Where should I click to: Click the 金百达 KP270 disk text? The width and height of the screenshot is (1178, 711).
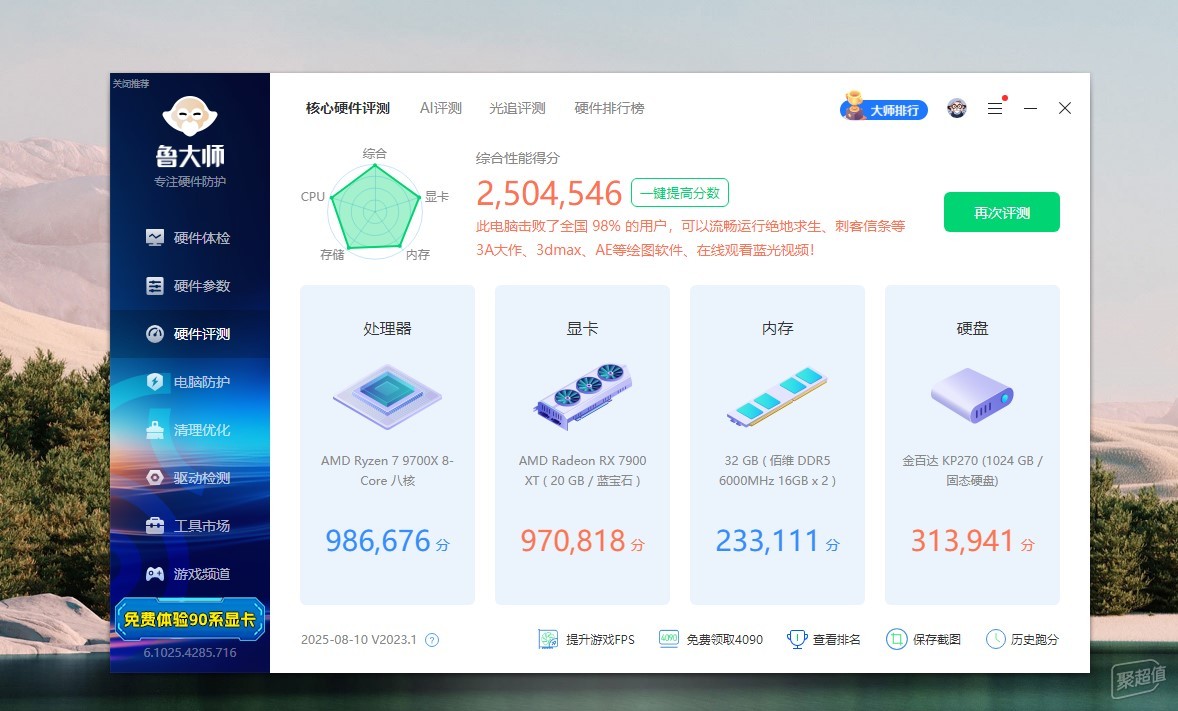click(972, 470)
